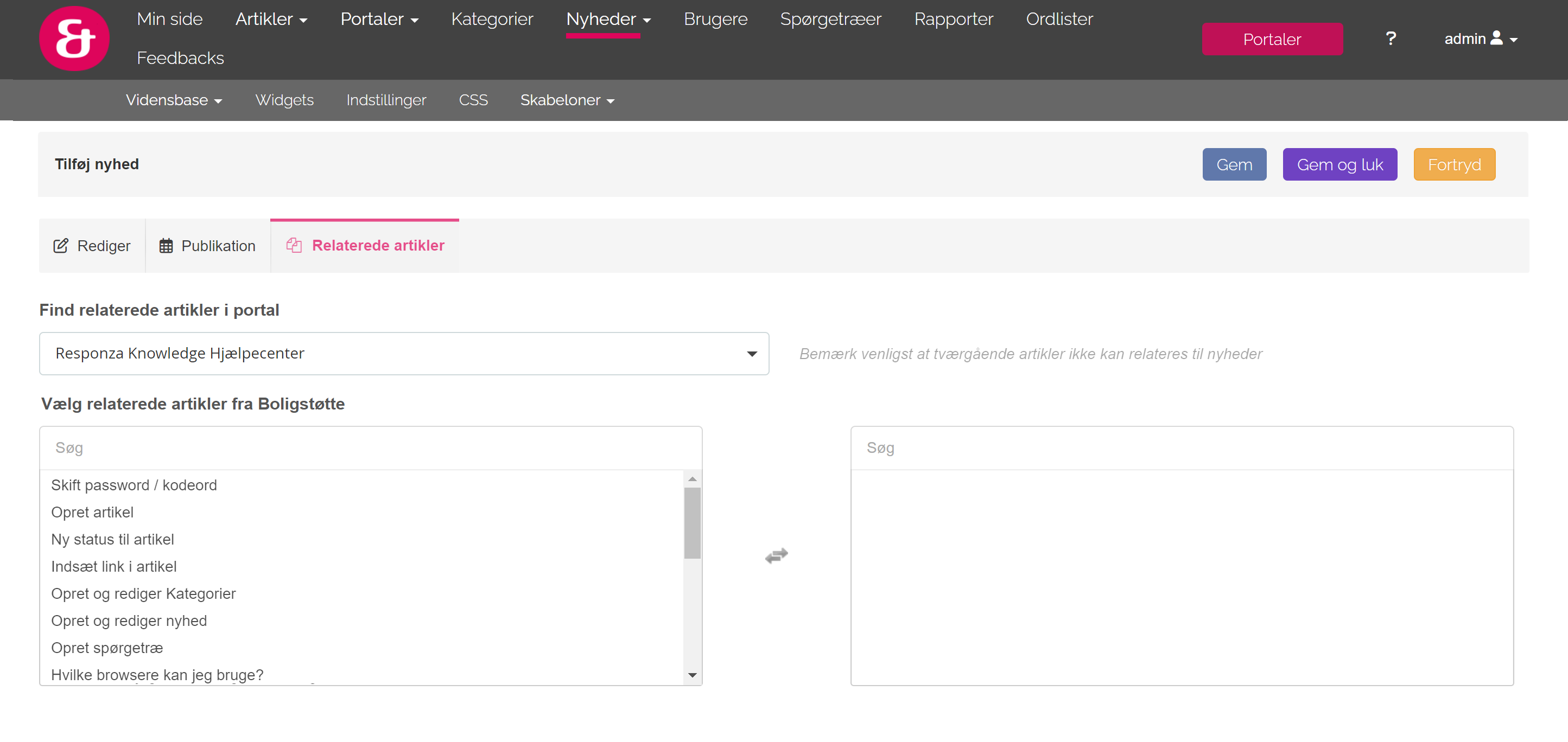
Task: Expand the Vidensbase submenu
Action: click(174, 100)
